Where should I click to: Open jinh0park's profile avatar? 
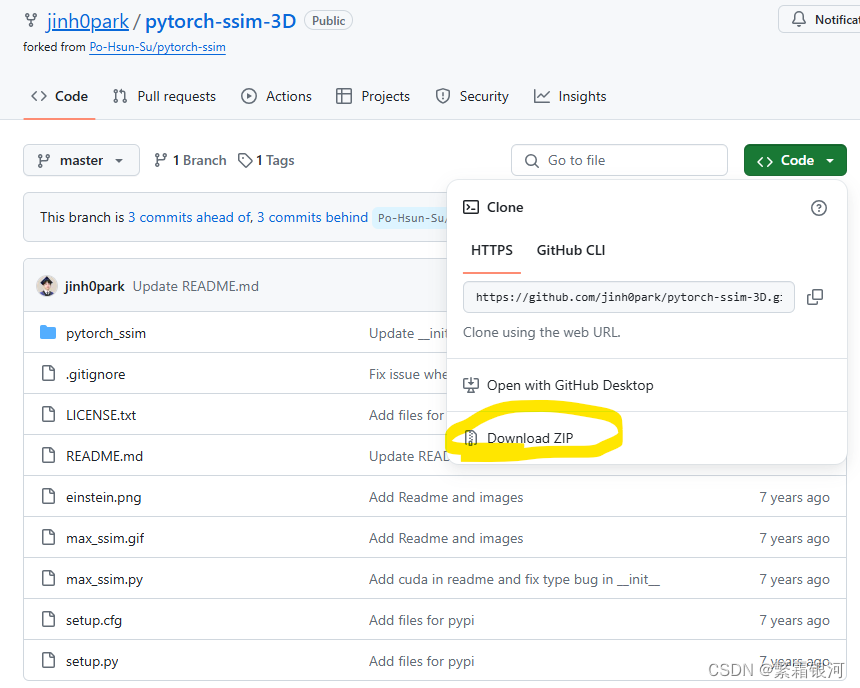47,285
